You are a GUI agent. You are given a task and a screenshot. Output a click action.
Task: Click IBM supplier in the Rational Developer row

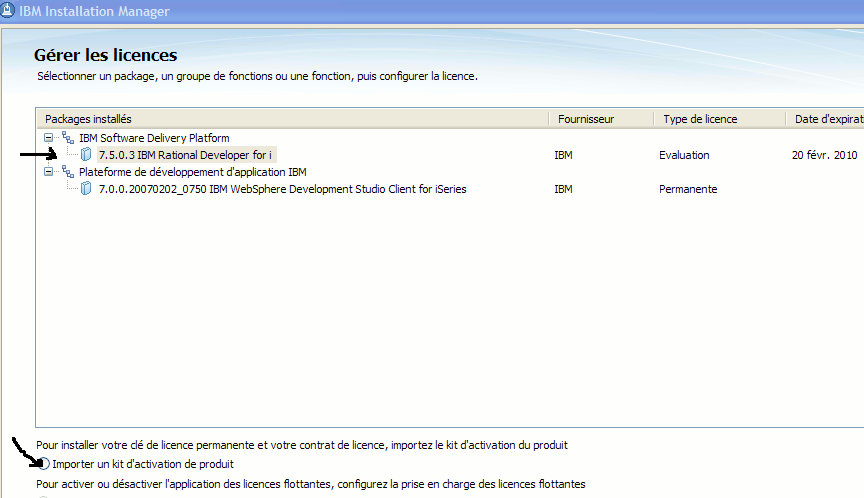tap(563, 155)
